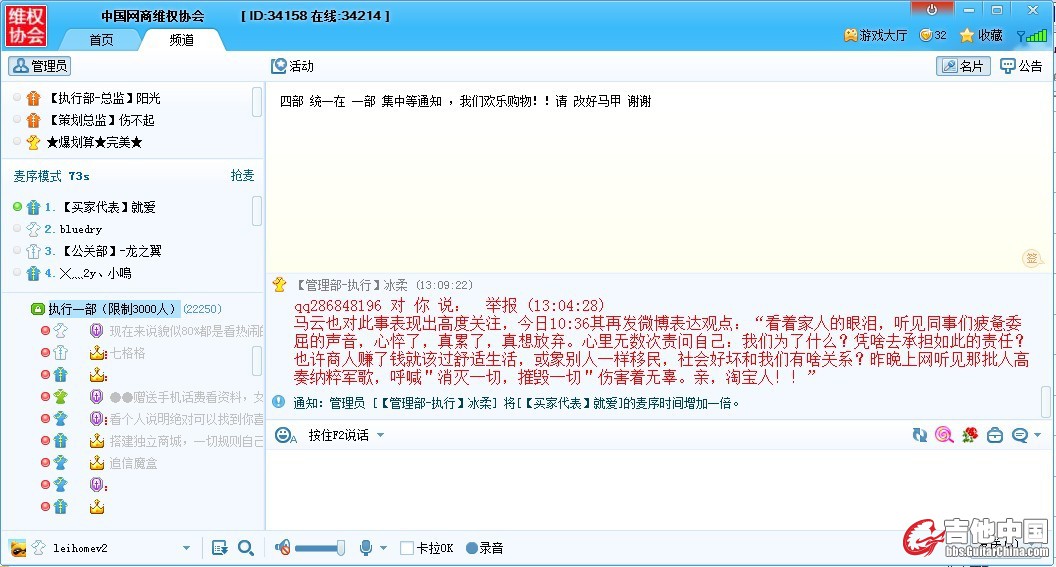Viewport: 1056px width, 567px height.
Task: Open the 名片 card button
Action: (x=963, y=66)
